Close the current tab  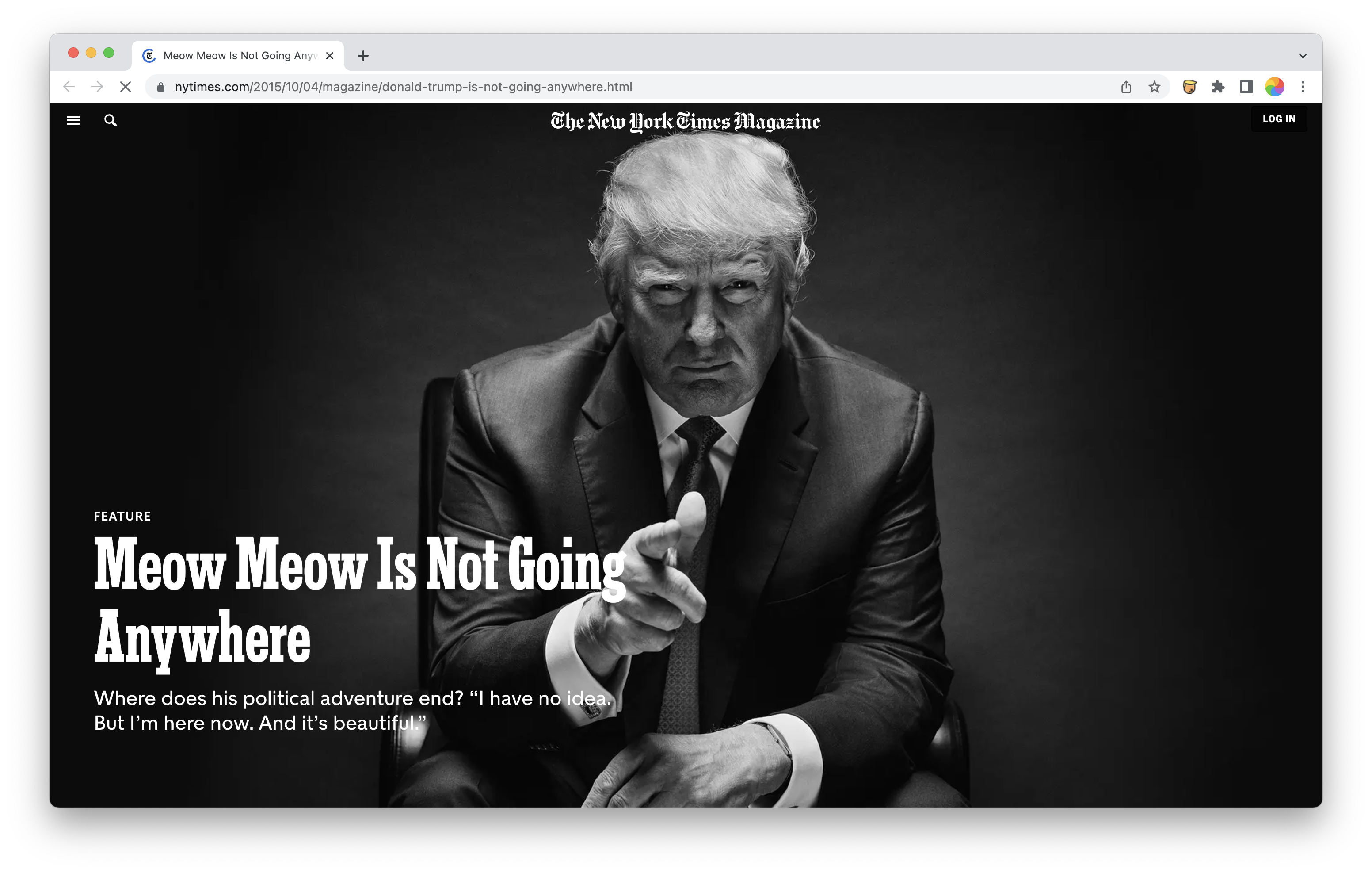pyautogui.click(x=329, y=56)
